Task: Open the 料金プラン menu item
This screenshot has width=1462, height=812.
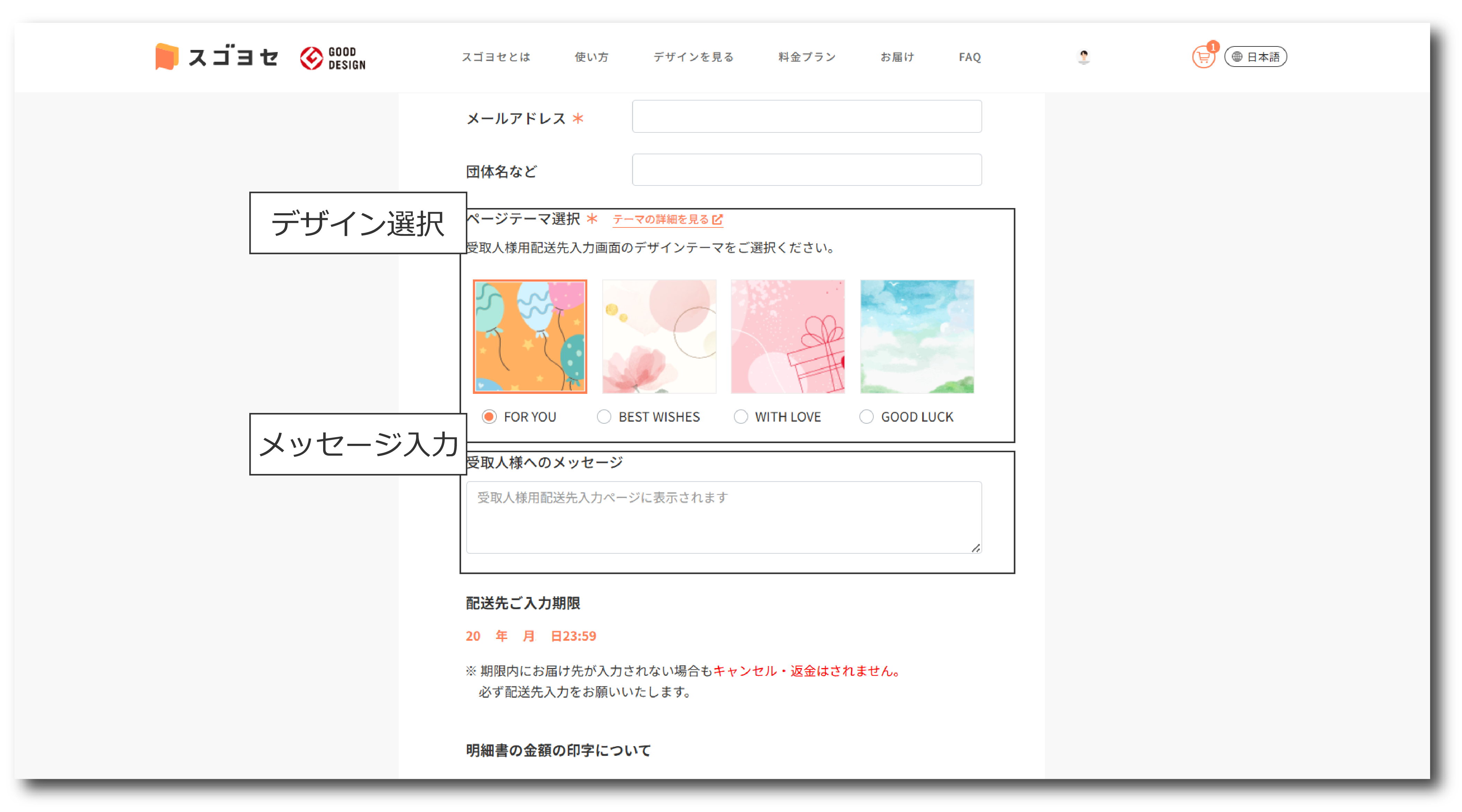Action: (x=807, y=57)
